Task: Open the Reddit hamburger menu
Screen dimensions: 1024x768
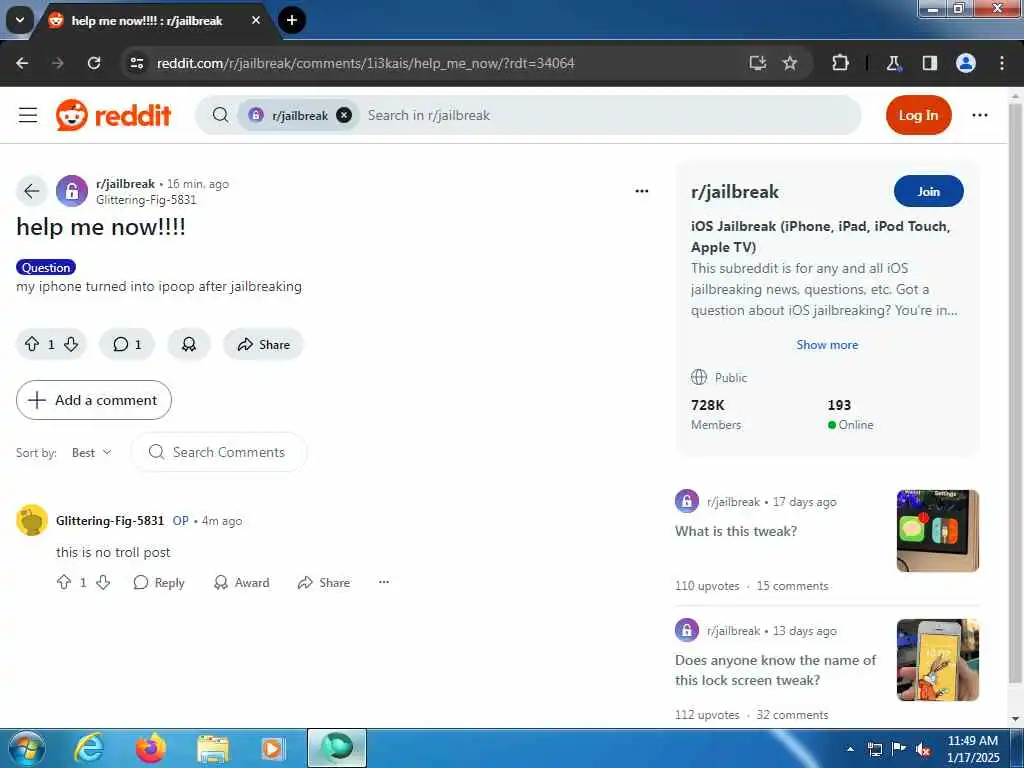Action: (x=27, y=116)
